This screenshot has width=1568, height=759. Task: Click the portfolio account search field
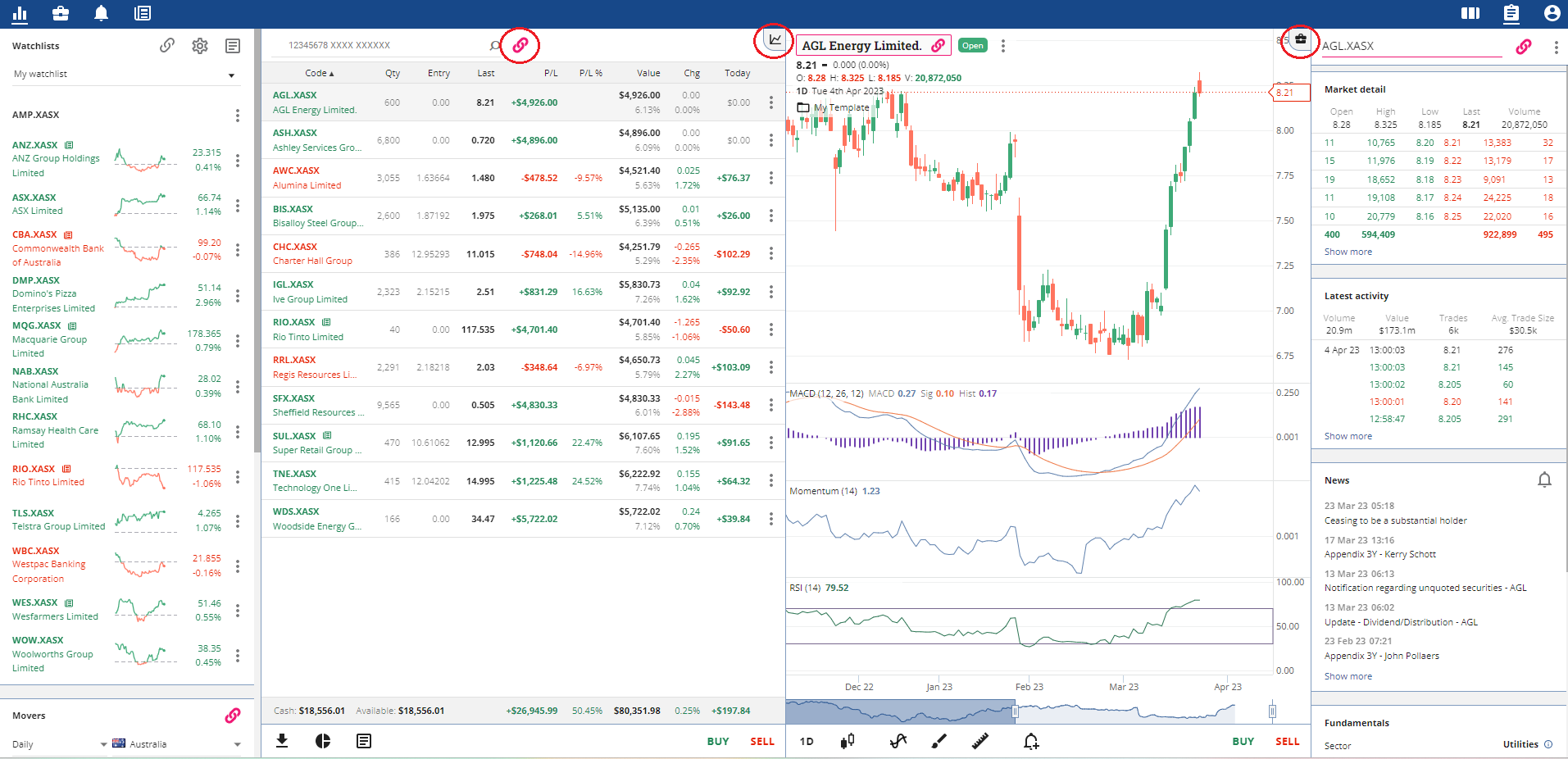coord(385,46)
